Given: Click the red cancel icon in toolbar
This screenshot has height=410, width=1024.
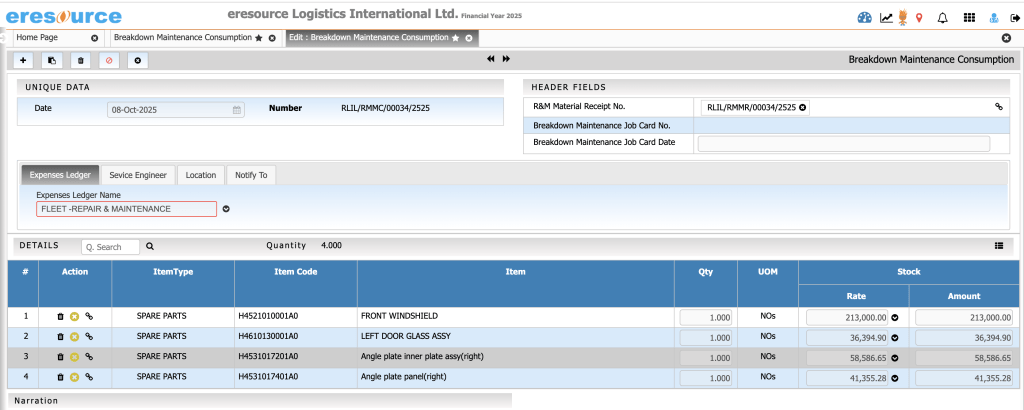Looking at the screenshot, I should (109, 60).
